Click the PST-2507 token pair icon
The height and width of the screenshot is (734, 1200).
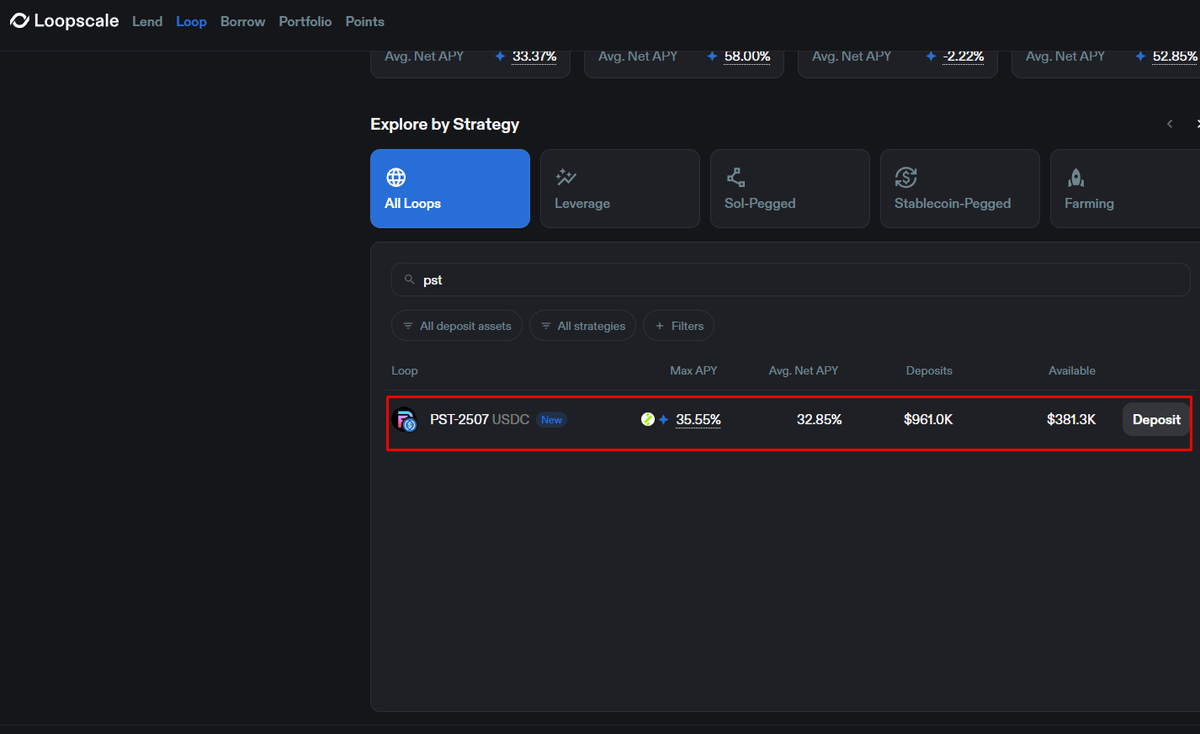point(406,420)
